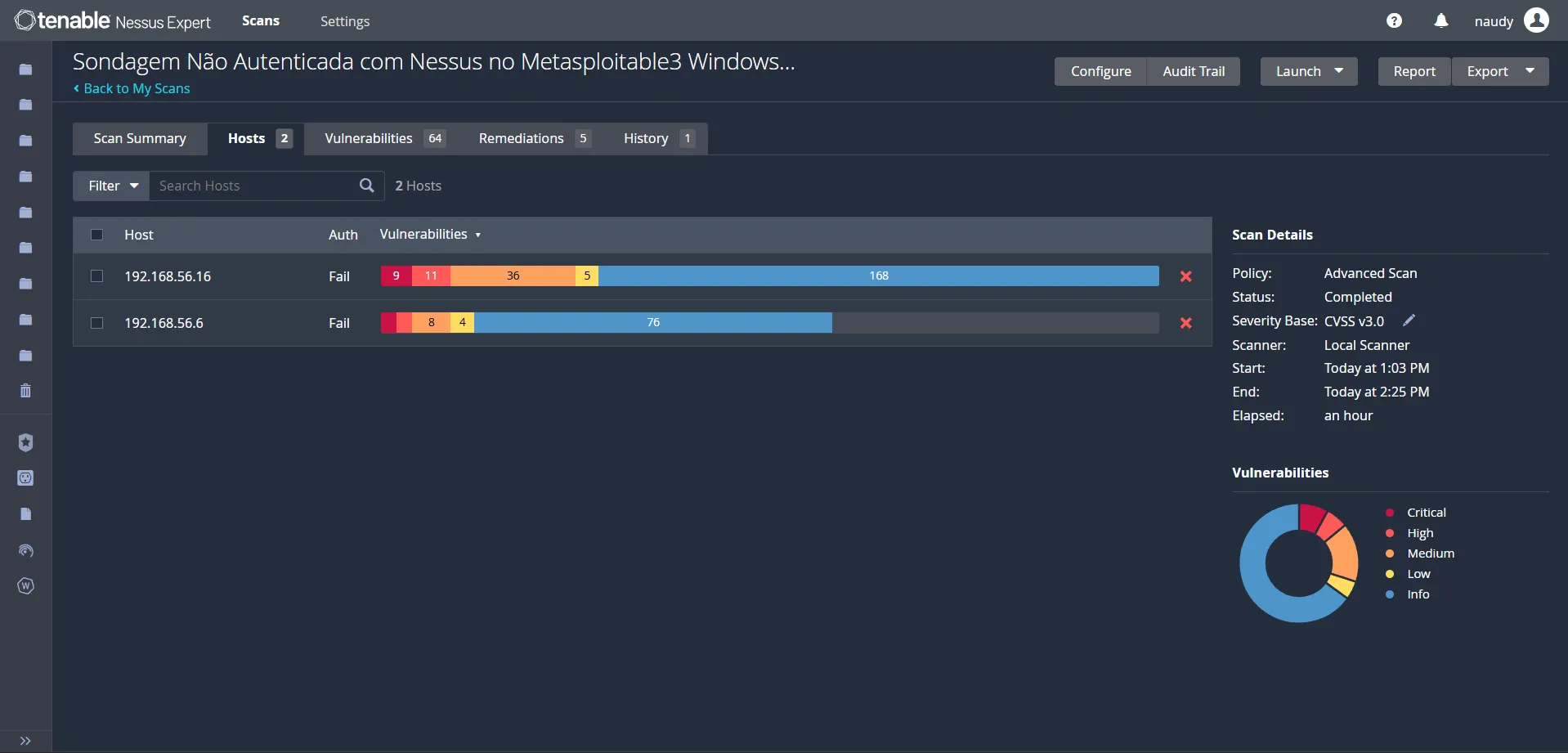
Task: Select the checkbox for host 192.168.56.16
Action: click(x=96, y=276)
